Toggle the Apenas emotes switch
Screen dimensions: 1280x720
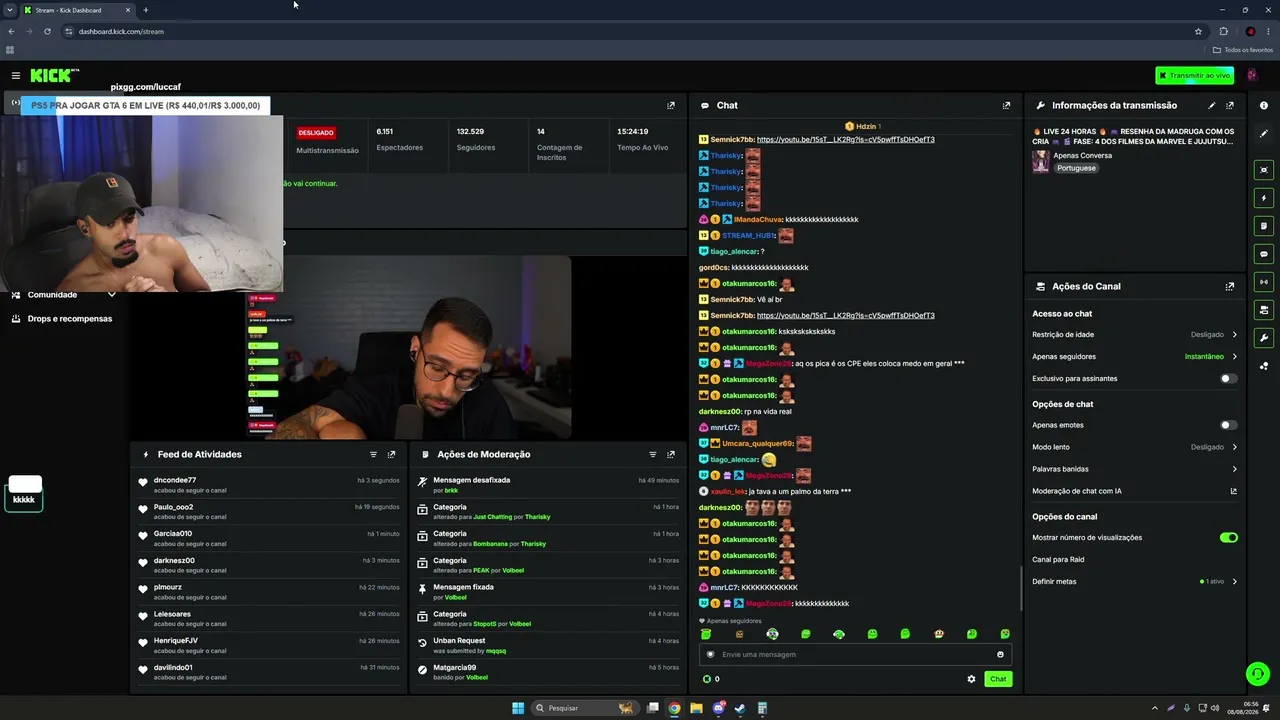point(1228,425)
